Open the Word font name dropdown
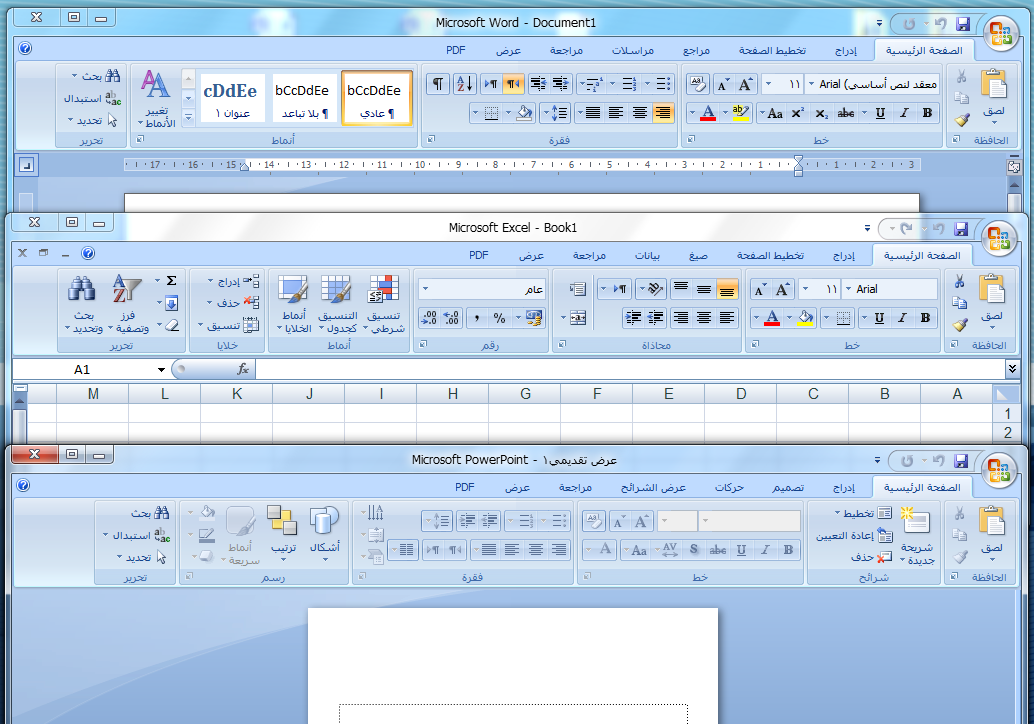Screen dimensions: 1034x724 (x=812, y=84)
